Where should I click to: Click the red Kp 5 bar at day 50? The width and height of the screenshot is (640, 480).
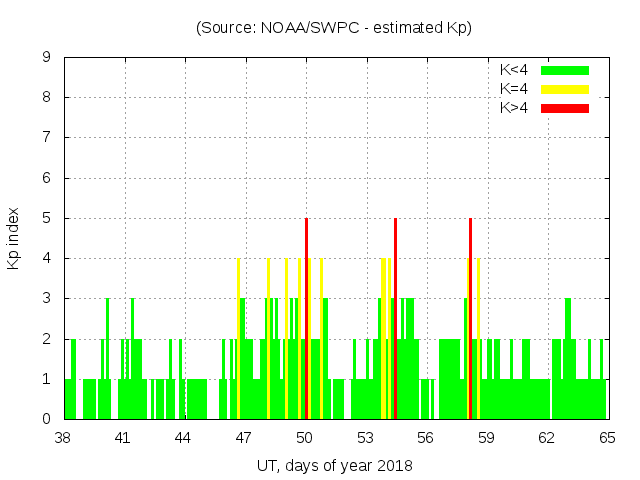(x=306, y=318)
